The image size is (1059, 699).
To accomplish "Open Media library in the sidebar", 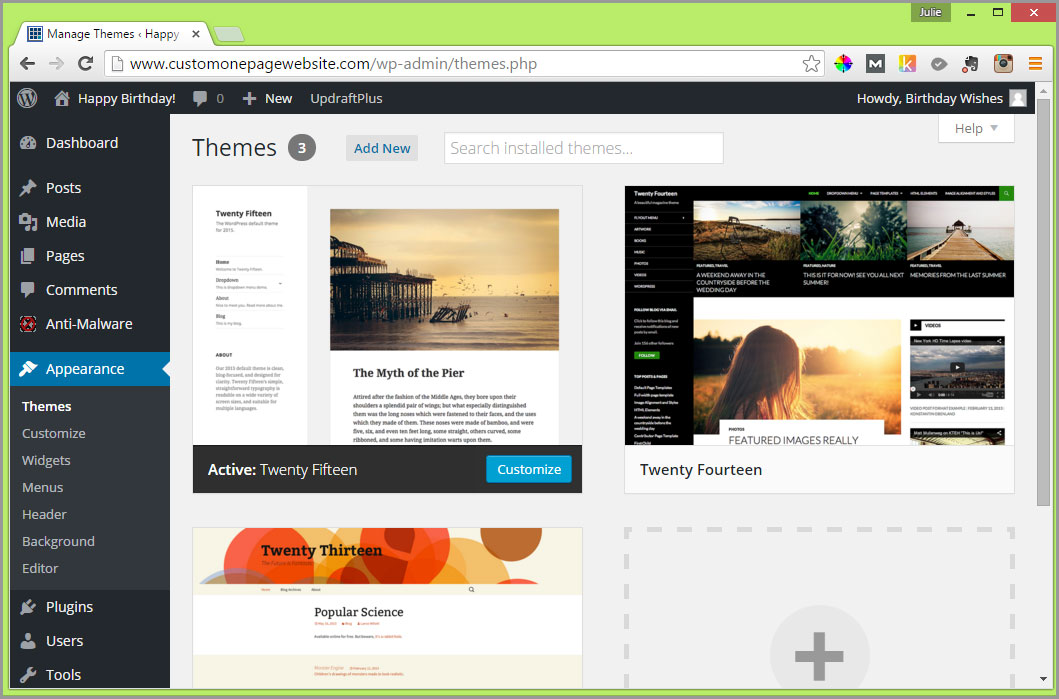I will click(66, 222).
